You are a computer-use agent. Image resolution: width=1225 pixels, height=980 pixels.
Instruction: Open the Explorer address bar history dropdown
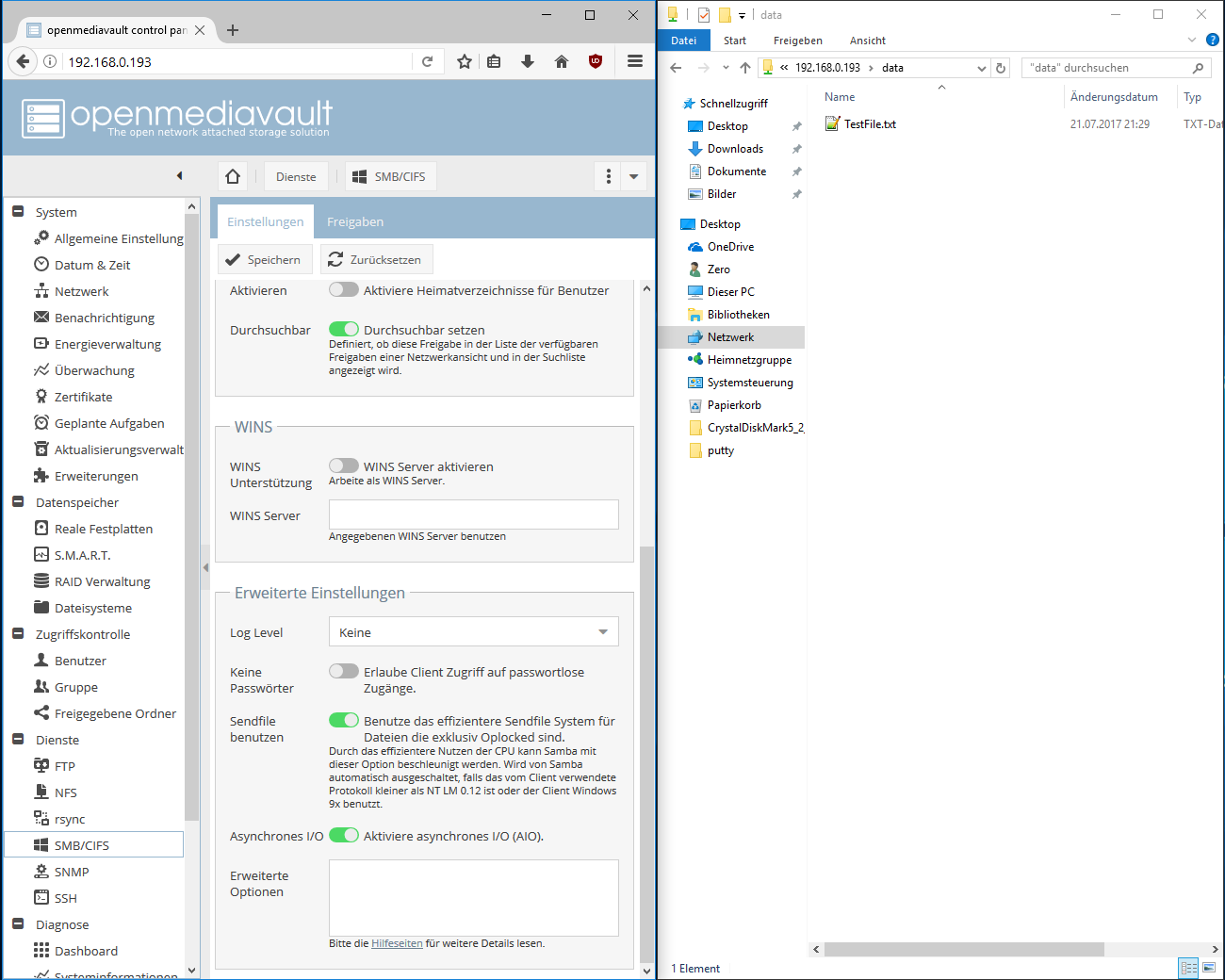pyautogui.click(x=982, y=68)
